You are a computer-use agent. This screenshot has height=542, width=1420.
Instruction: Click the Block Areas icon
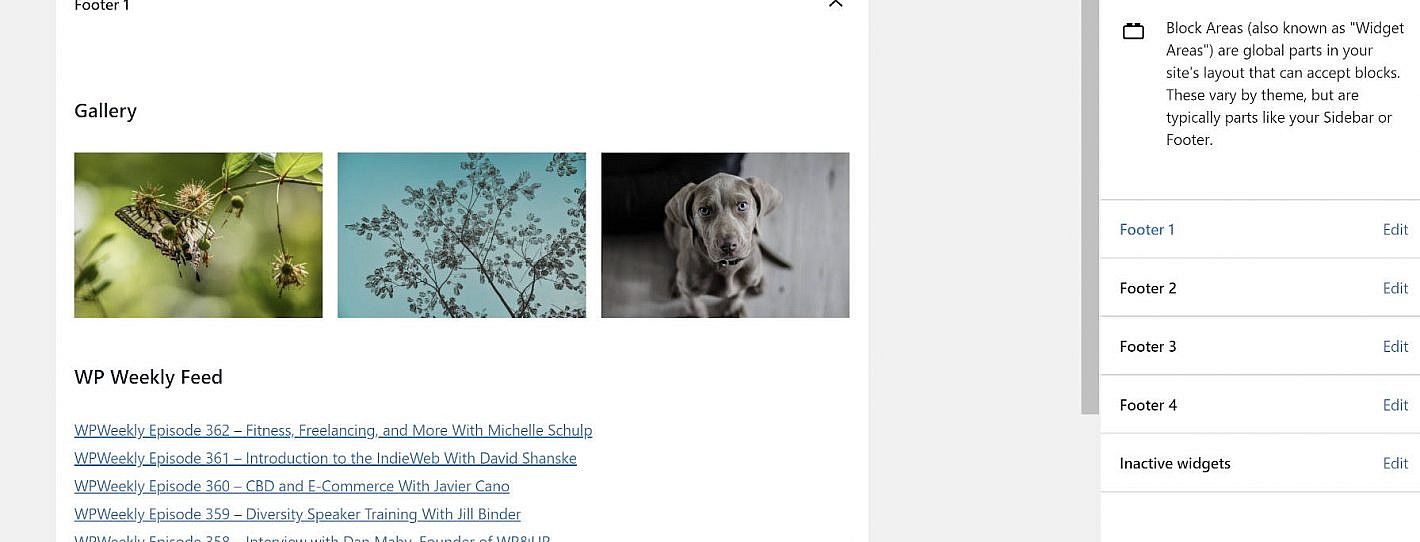(x=1133, y=31)
